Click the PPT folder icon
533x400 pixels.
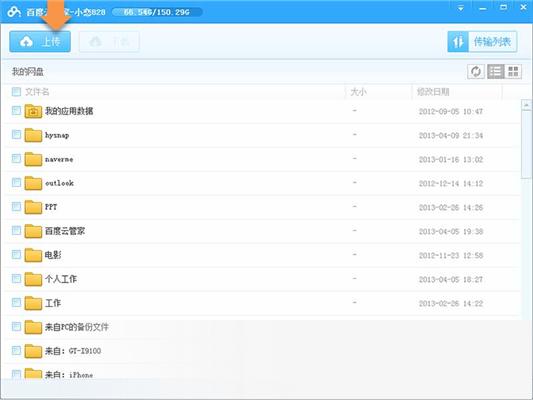(x=33, y=207)
